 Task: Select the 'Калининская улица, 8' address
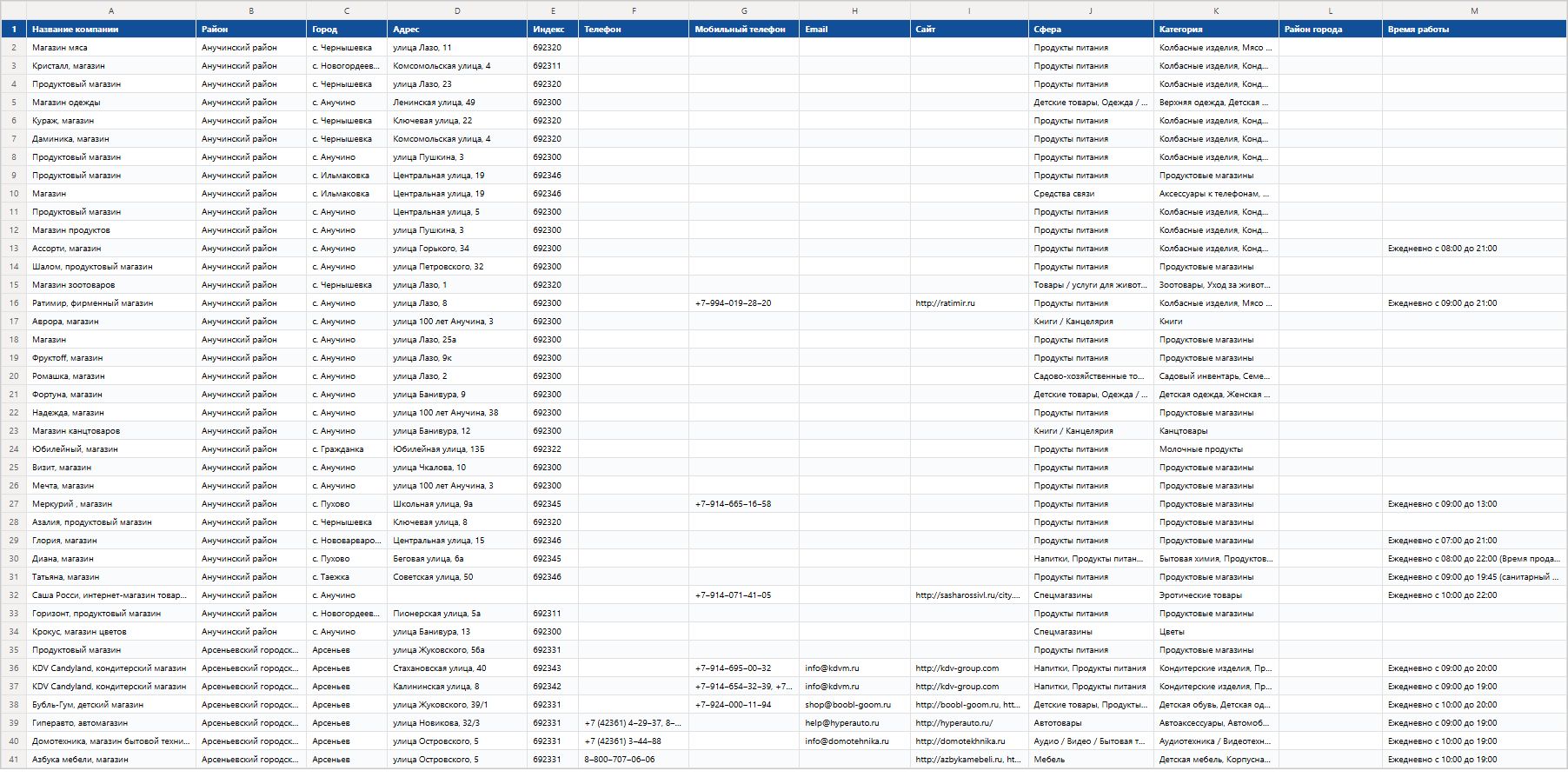pos(457,687)
